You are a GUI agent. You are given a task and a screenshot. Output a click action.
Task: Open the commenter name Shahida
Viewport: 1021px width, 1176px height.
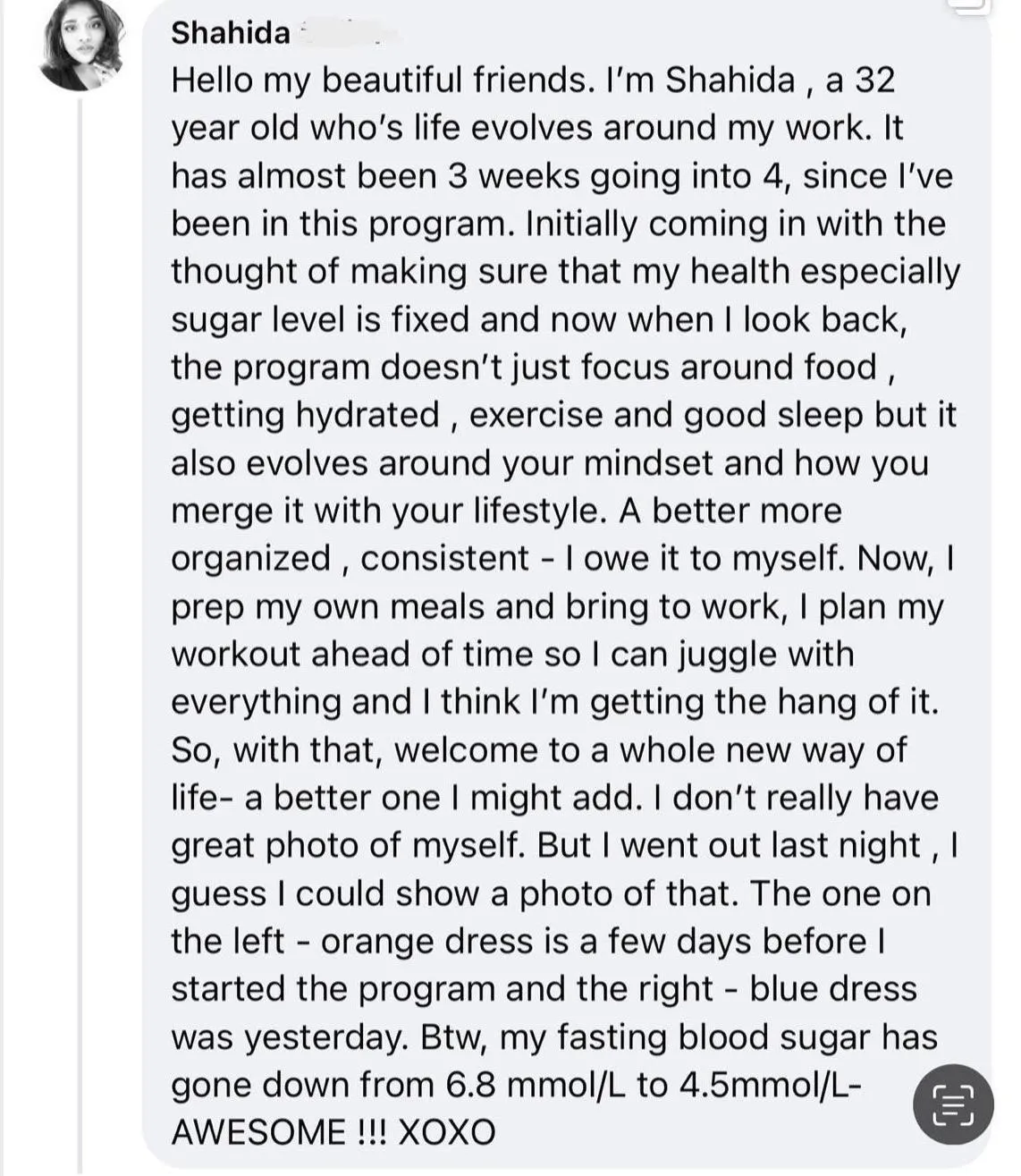[230, 33]
